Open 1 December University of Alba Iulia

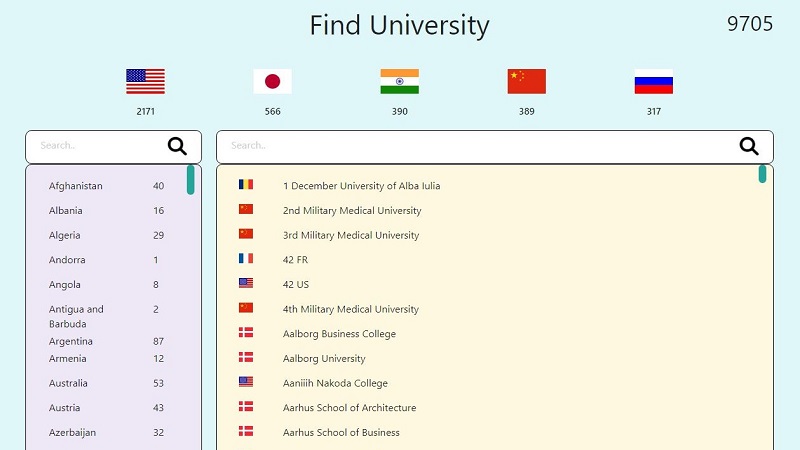click(361, 186)
